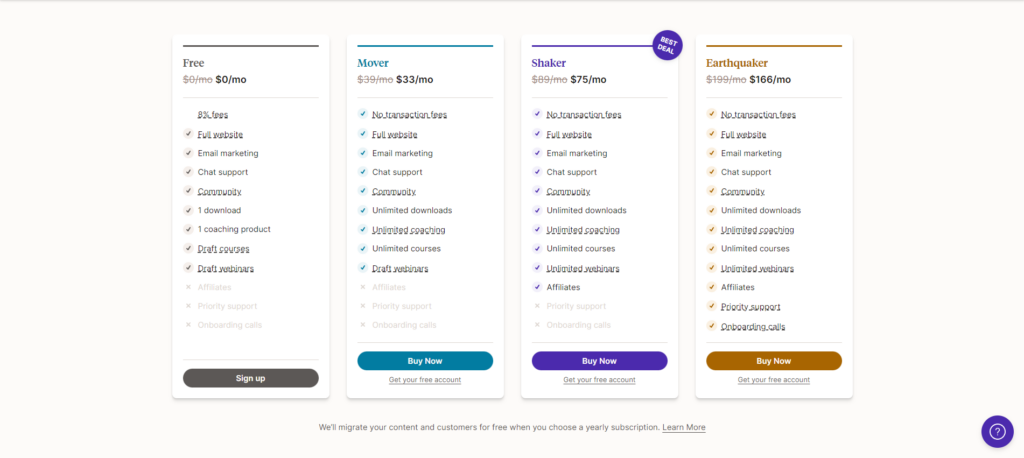Click checkmark next to Free plan Full website

point(188,134)
